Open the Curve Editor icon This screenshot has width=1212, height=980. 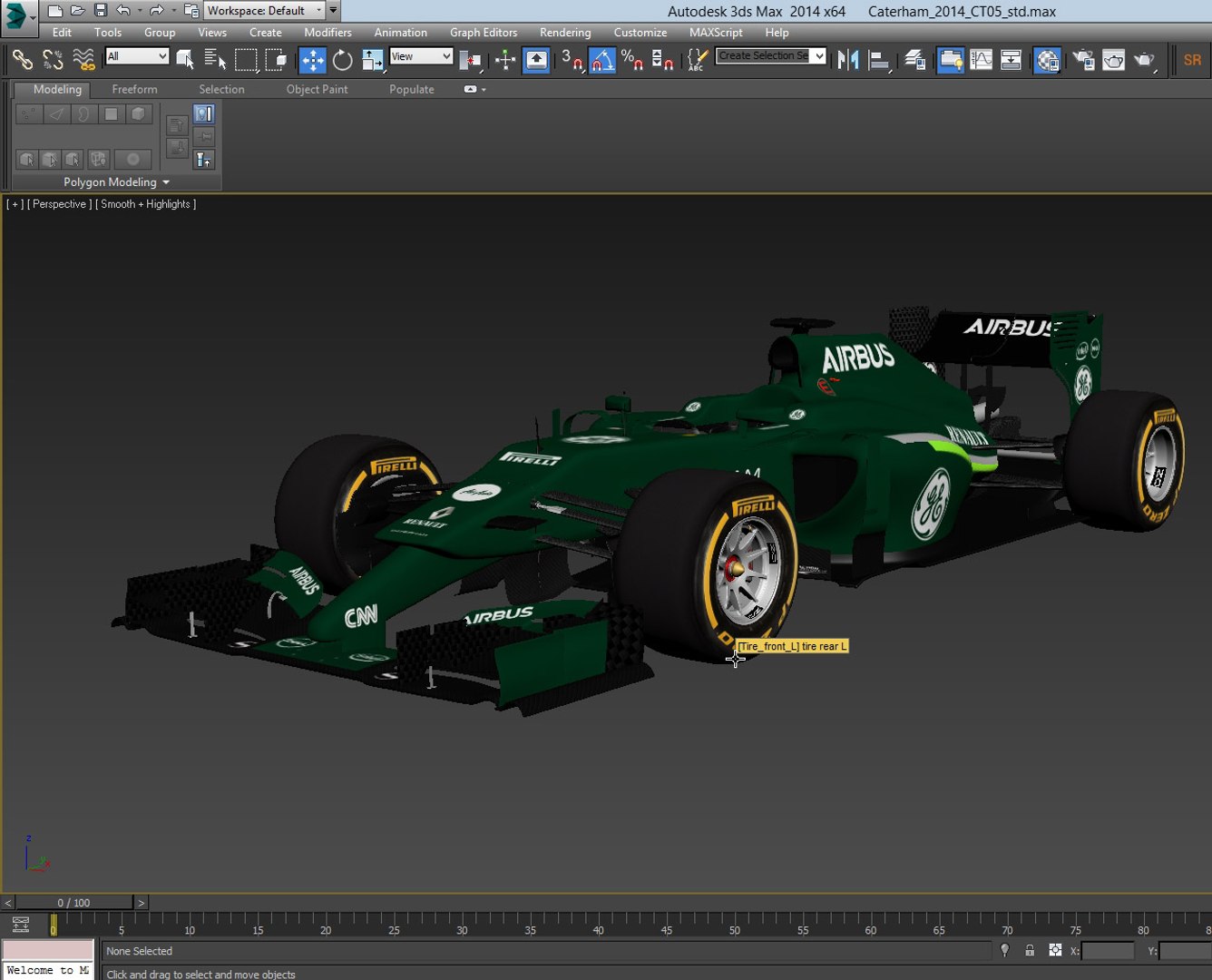tap(981, 60)
